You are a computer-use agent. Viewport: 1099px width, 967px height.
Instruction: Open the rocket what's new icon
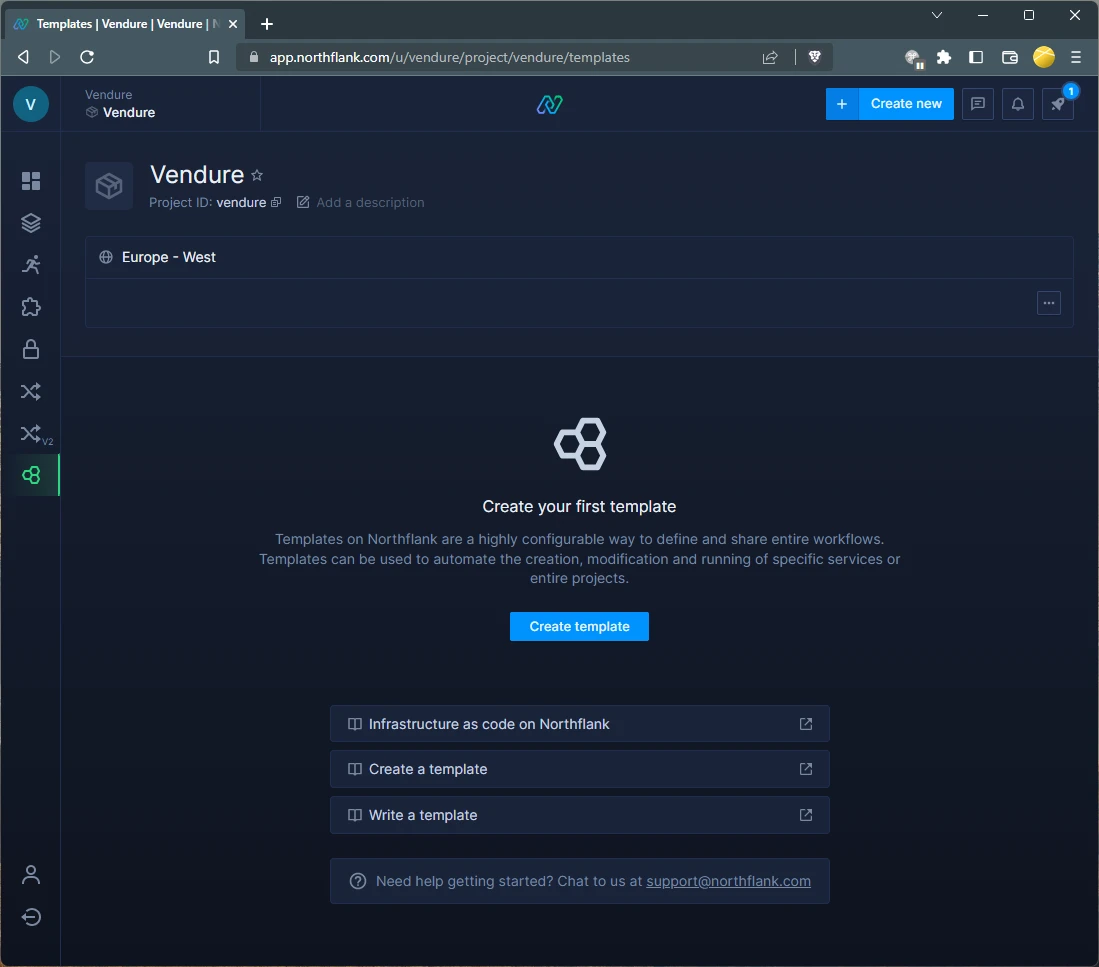click(1058, 104)
